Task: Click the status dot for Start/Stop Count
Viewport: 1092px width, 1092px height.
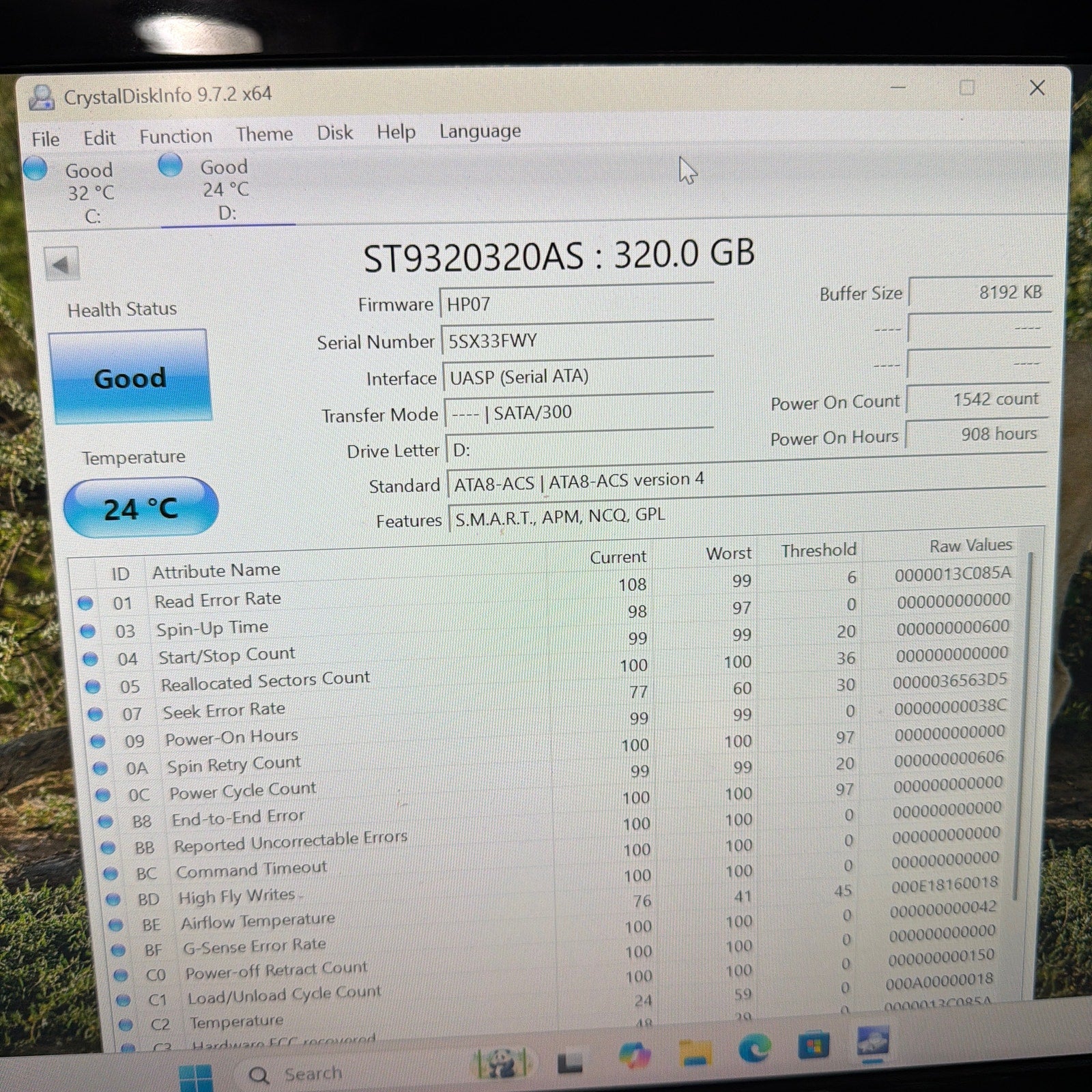Action: click(x=90, y=659)
